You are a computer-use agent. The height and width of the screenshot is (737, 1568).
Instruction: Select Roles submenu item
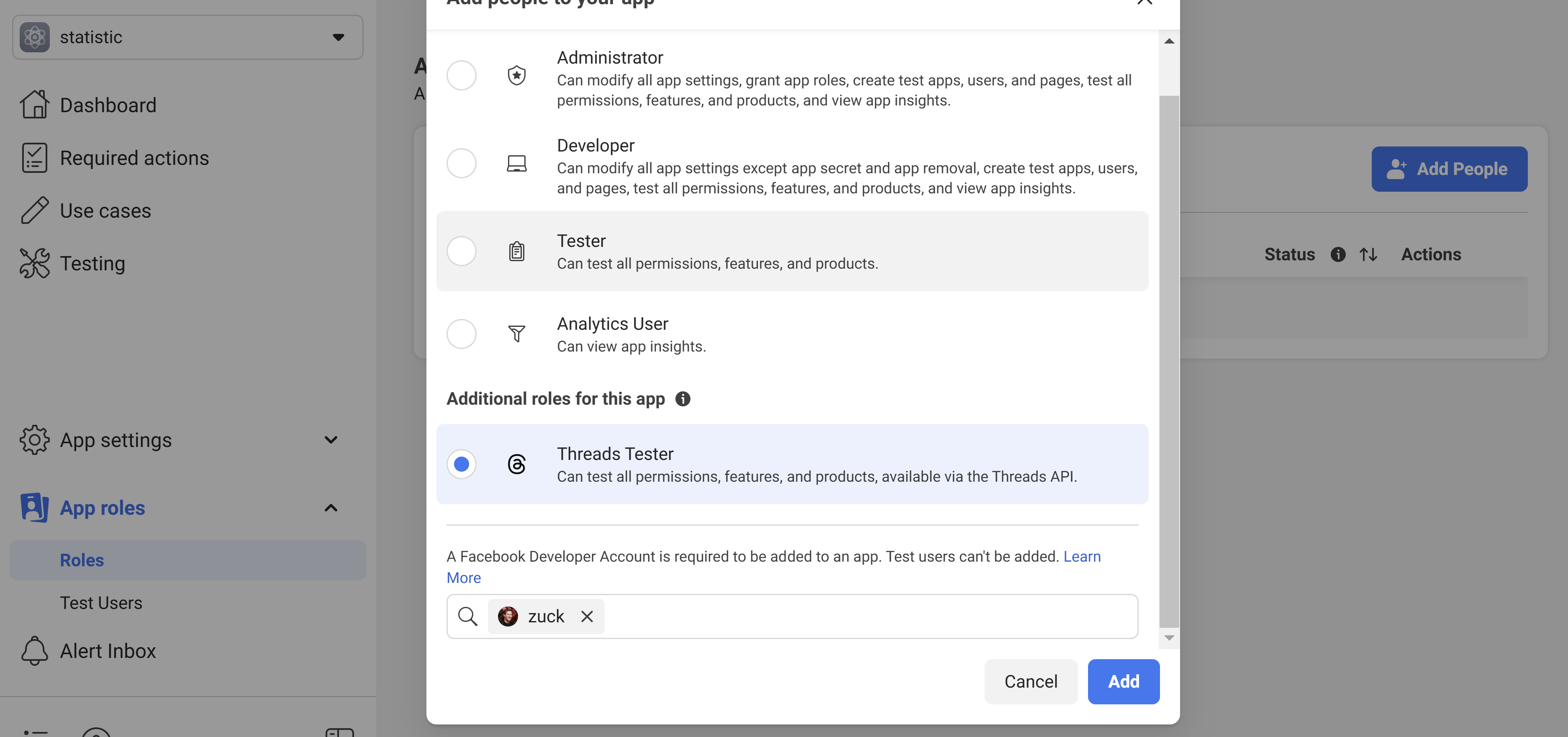[x=187, y=560]
